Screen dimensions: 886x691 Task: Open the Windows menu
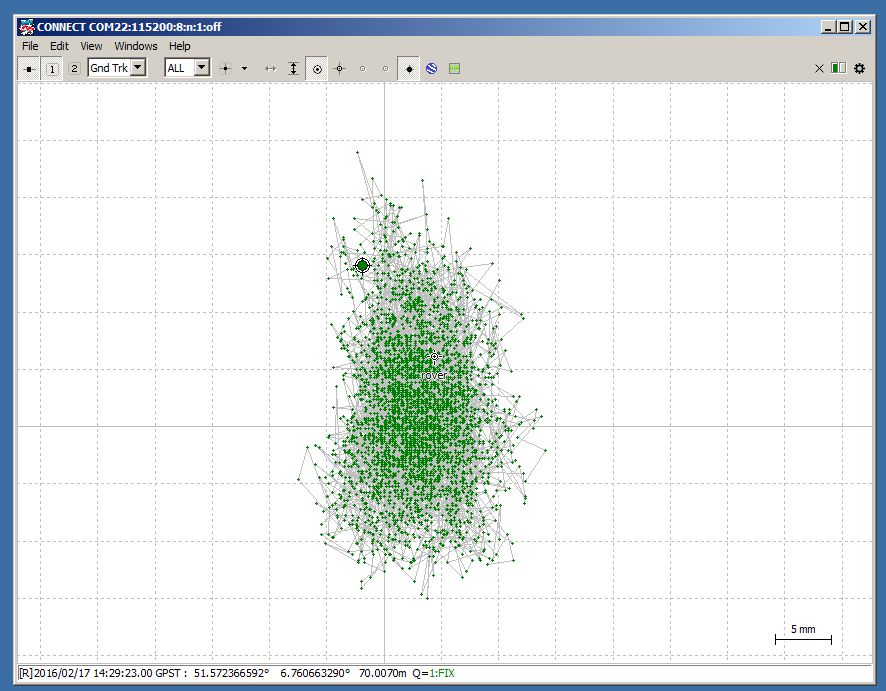[x=136, y=46]
